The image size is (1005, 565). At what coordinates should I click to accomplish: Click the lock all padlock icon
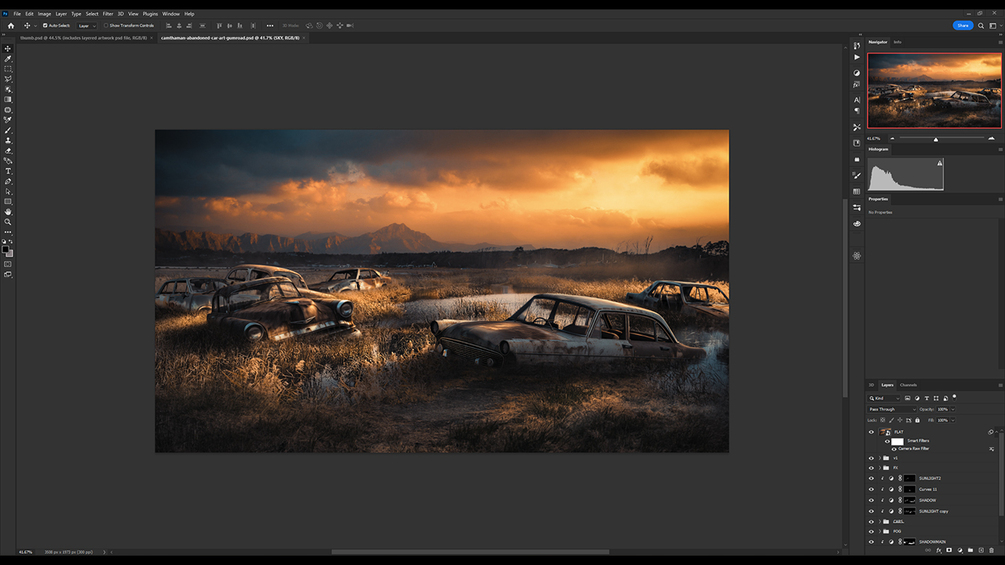[x=917, y=420]
